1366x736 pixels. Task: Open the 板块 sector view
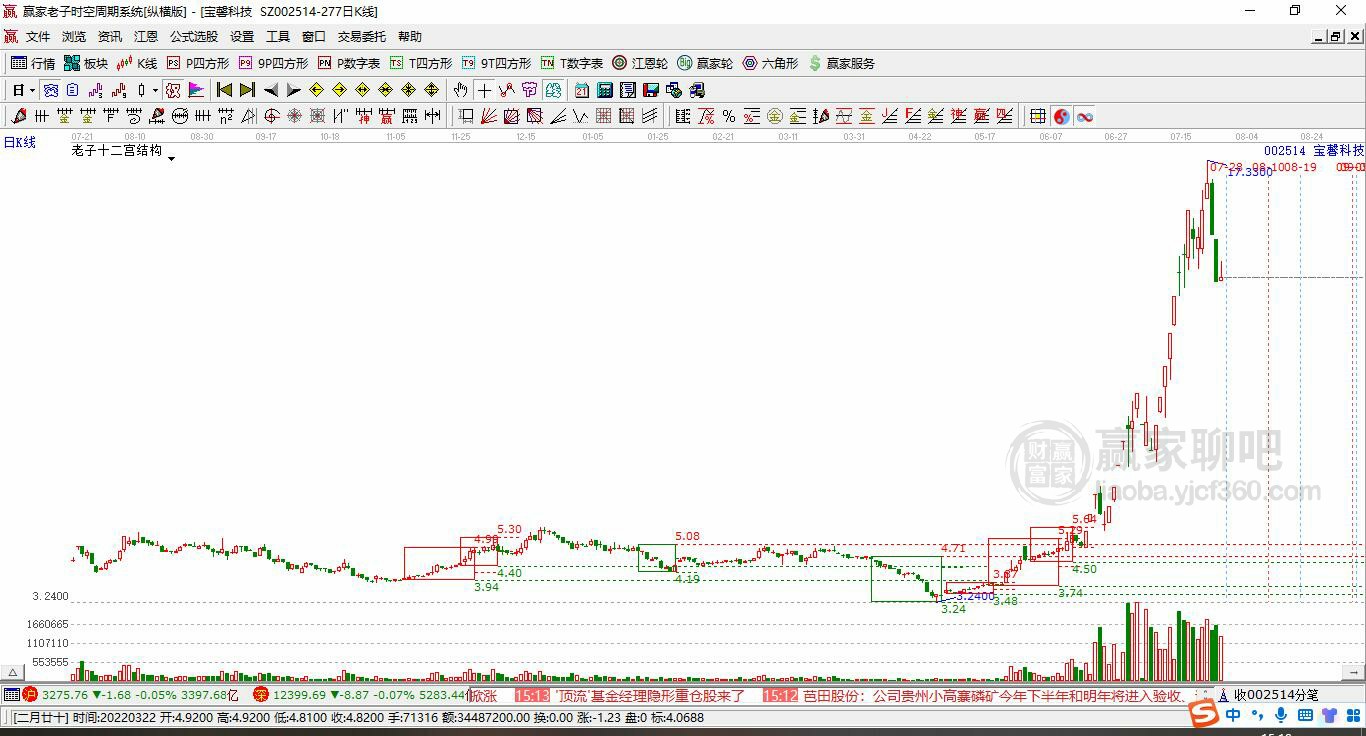click(x=86, y=63)
